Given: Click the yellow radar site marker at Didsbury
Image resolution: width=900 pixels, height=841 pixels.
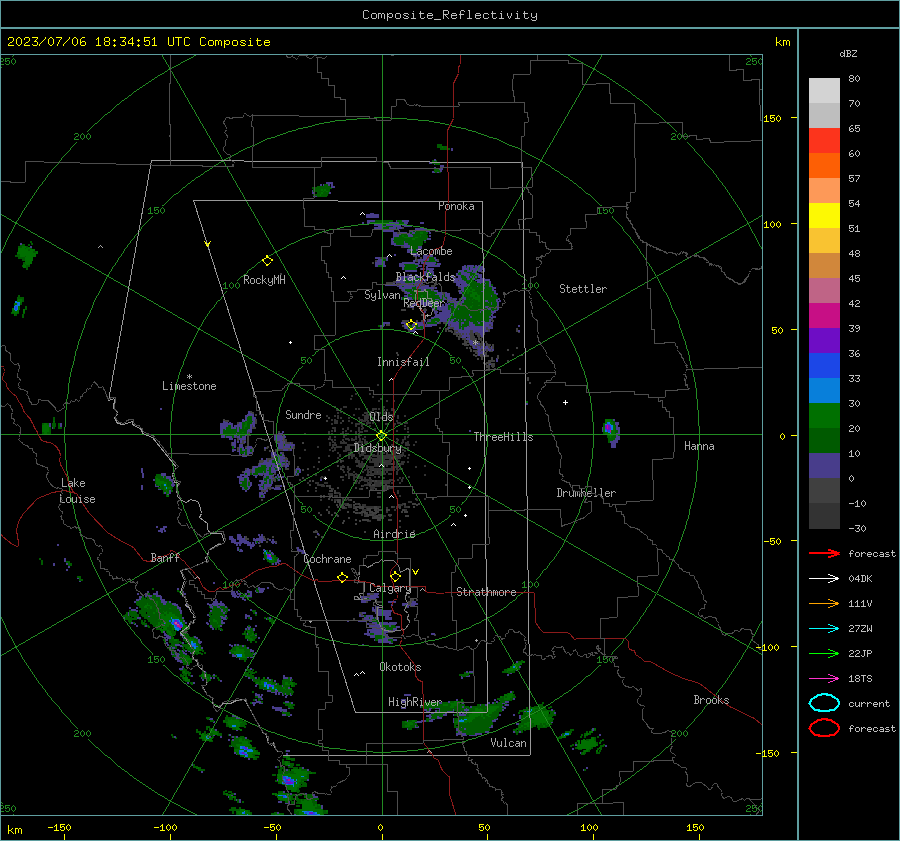Looking at the screenshot, I should click(x=381, y=436).
